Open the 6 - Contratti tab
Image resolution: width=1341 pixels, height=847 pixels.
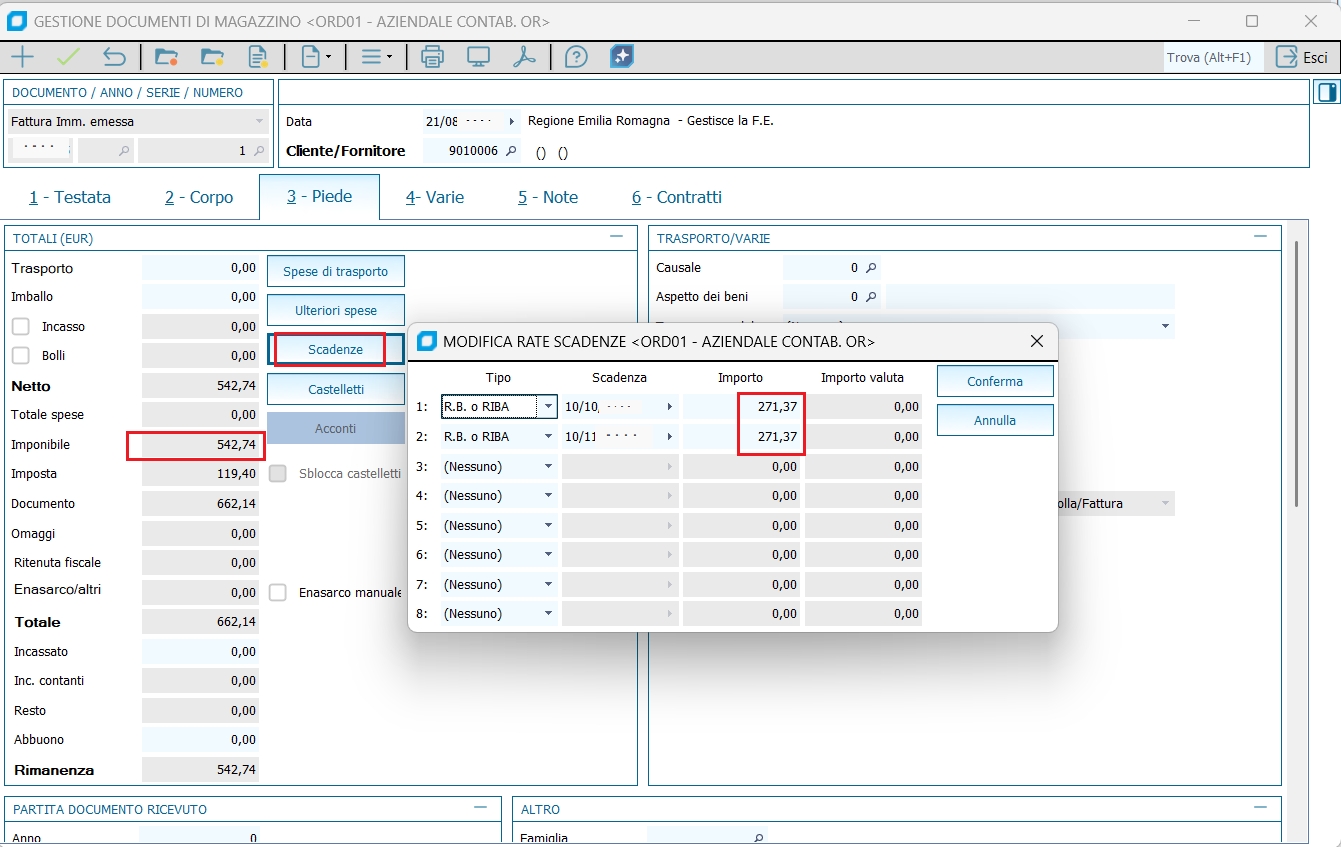676,197
